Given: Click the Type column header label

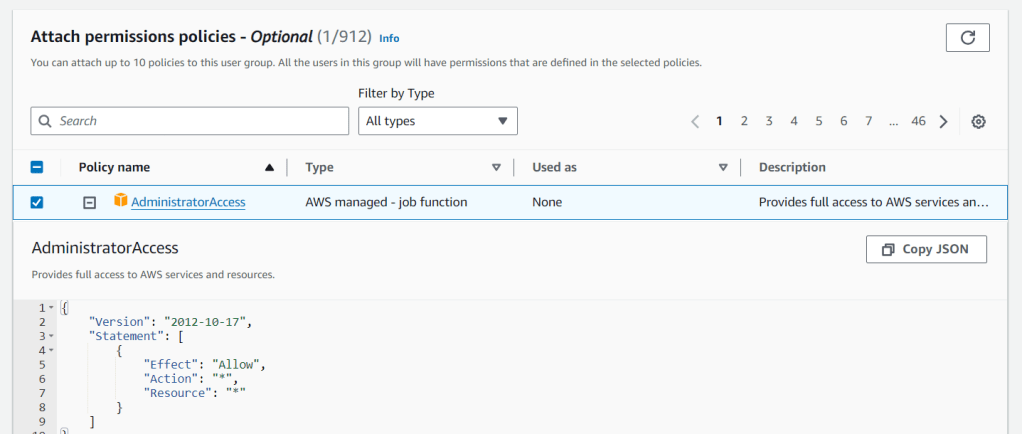Looking at the screenshot, I should coord(319,167).
